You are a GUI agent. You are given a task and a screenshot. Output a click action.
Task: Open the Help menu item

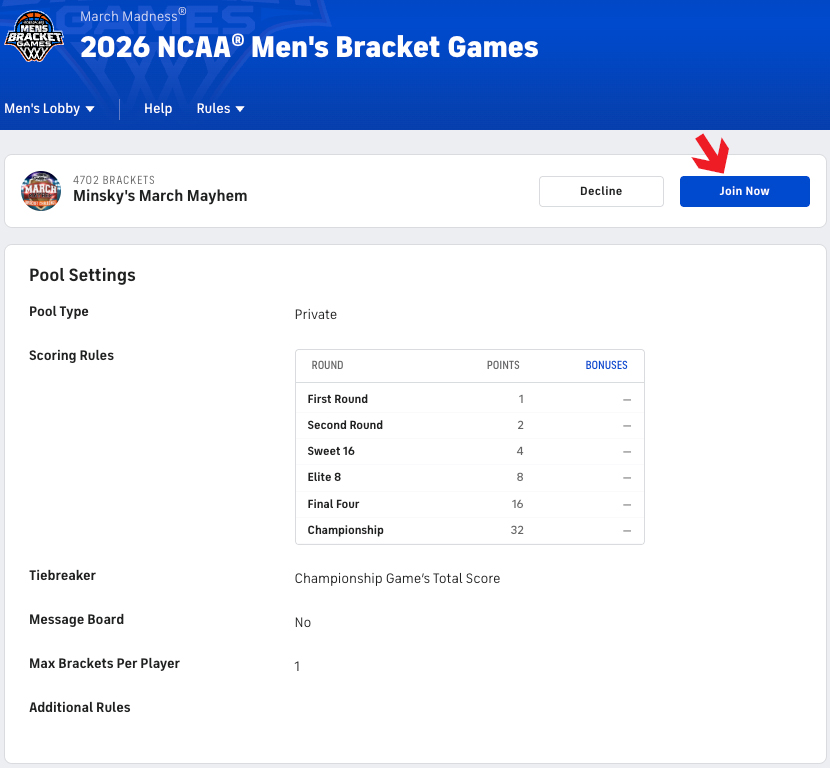pyautogui.click(x=158, y=108)
